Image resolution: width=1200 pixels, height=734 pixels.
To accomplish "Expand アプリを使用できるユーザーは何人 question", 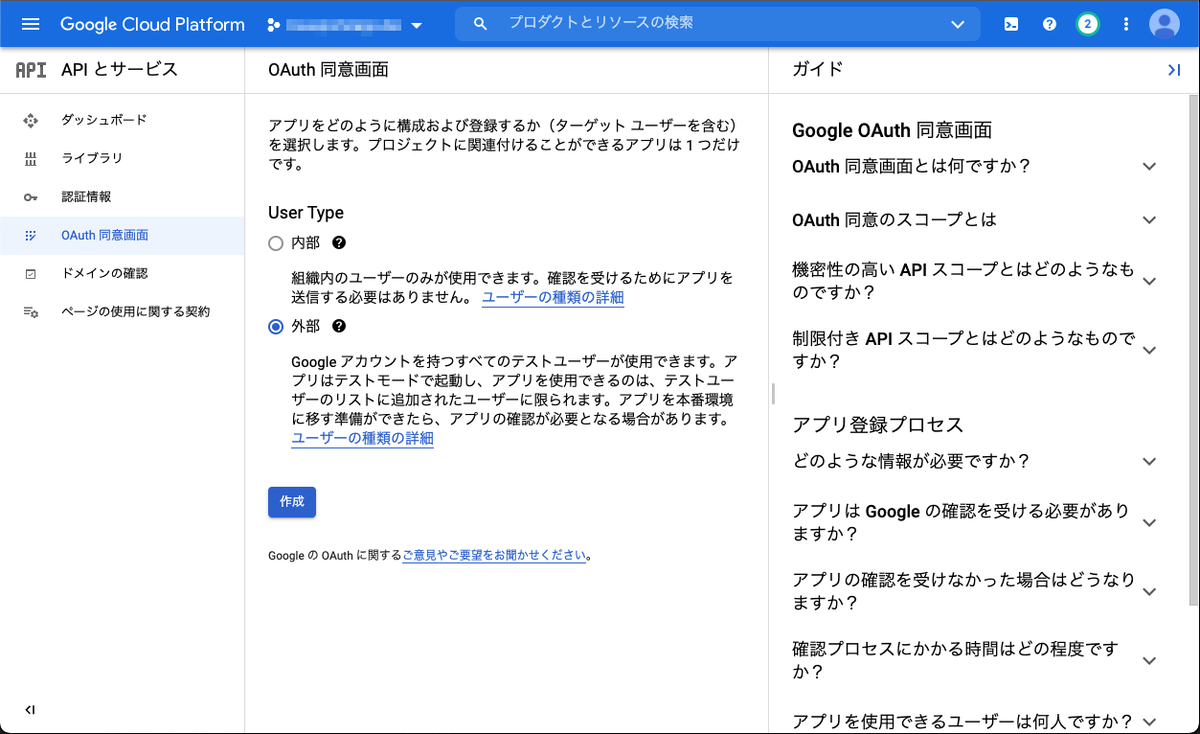I will pyautogui.click(x=1149, y=721).
